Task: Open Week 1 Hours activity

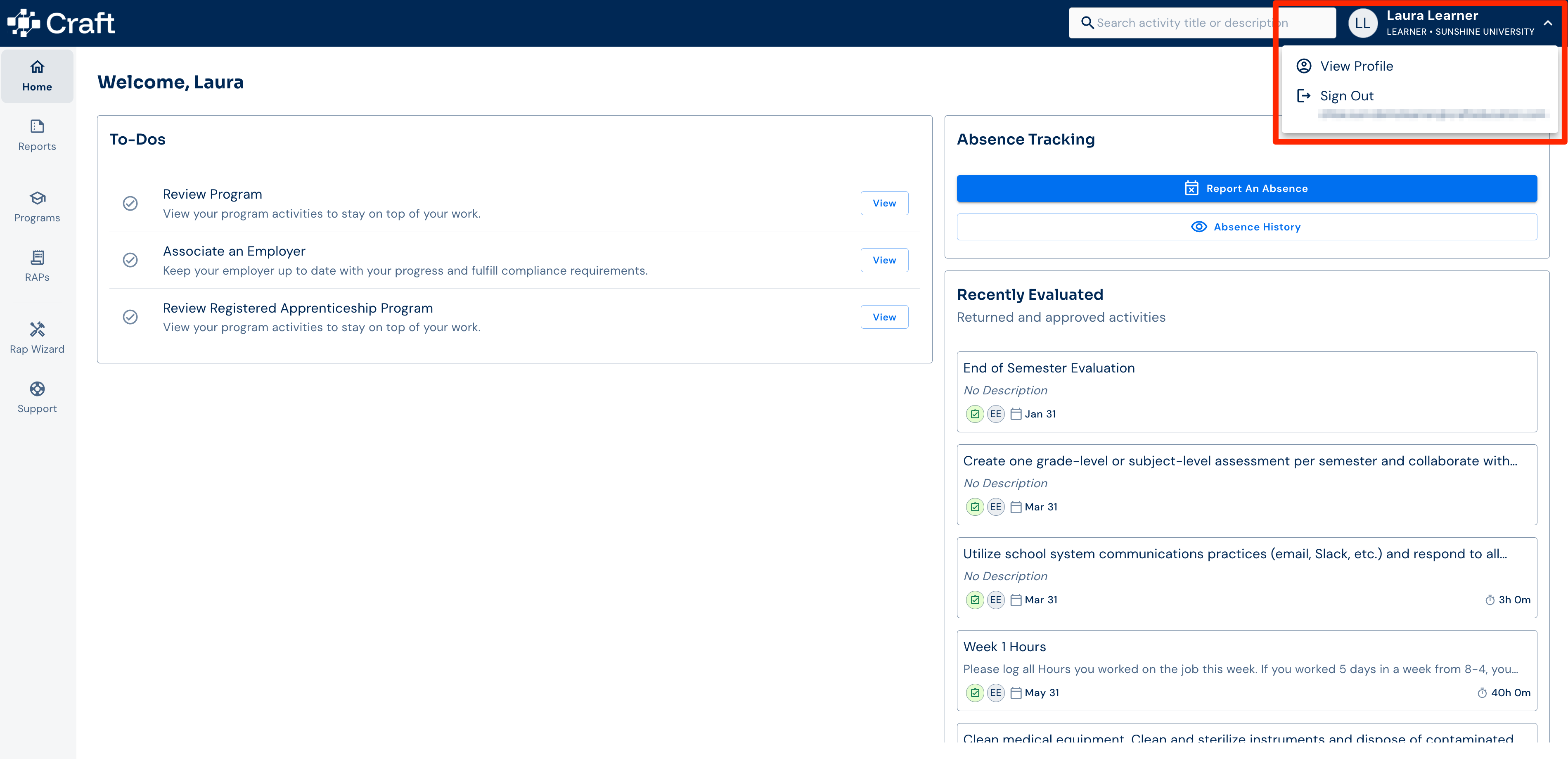Action: (x=1247, y=671)
